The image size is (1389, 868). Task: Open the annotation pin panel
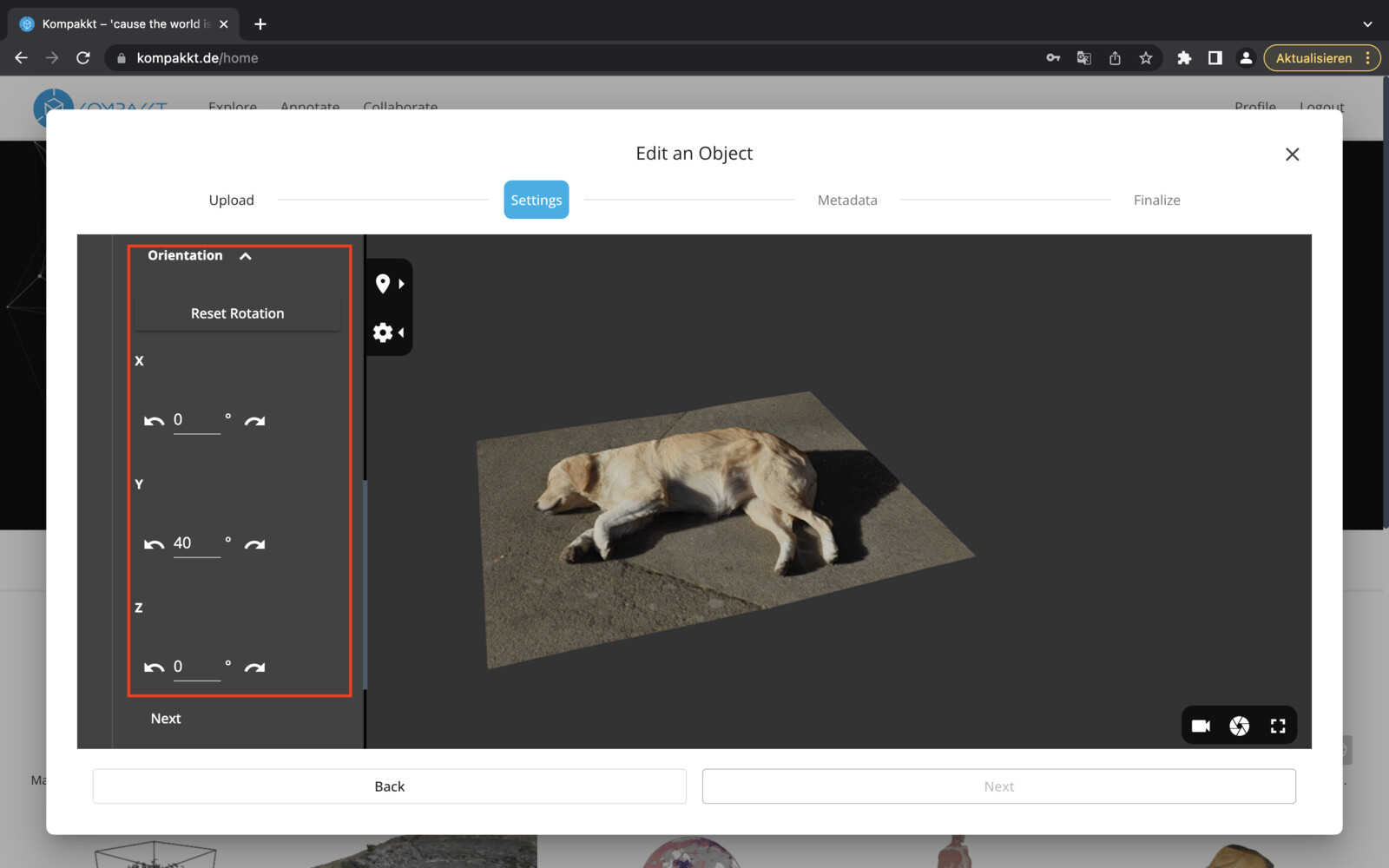click(389, 284)
